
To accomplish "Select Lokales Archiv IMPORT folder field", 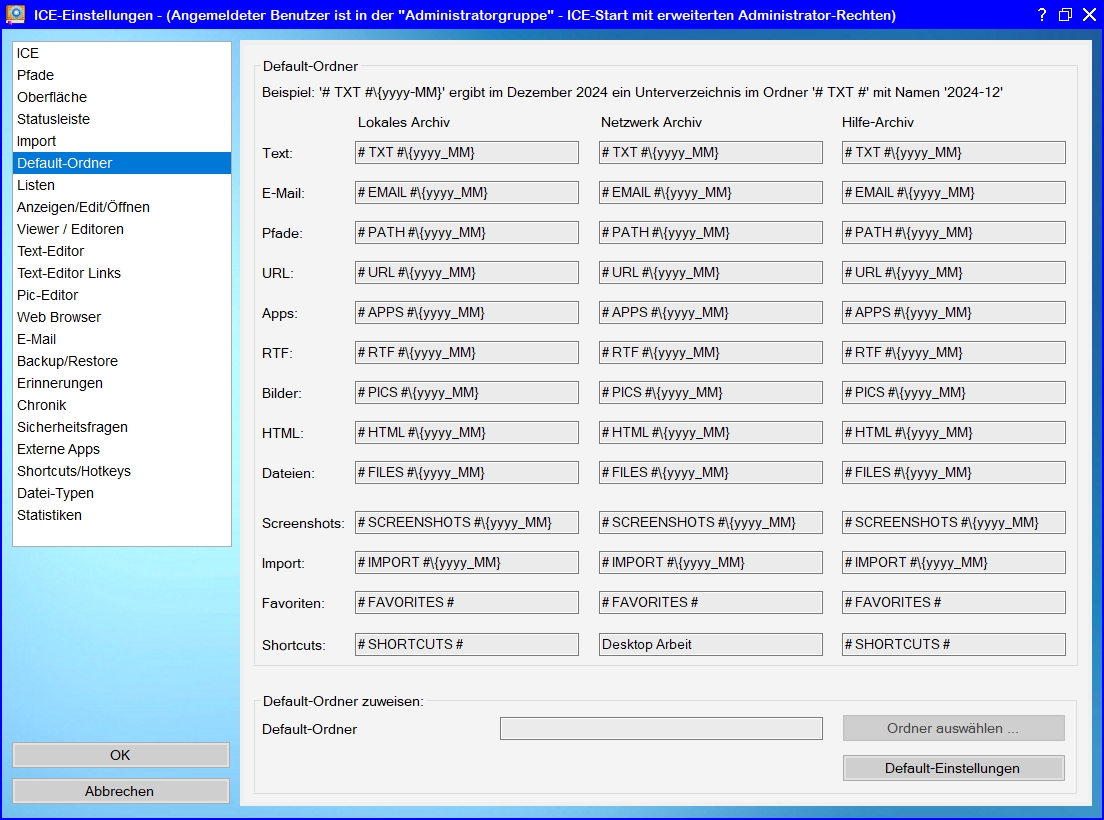I will click(x=467, y=563).
